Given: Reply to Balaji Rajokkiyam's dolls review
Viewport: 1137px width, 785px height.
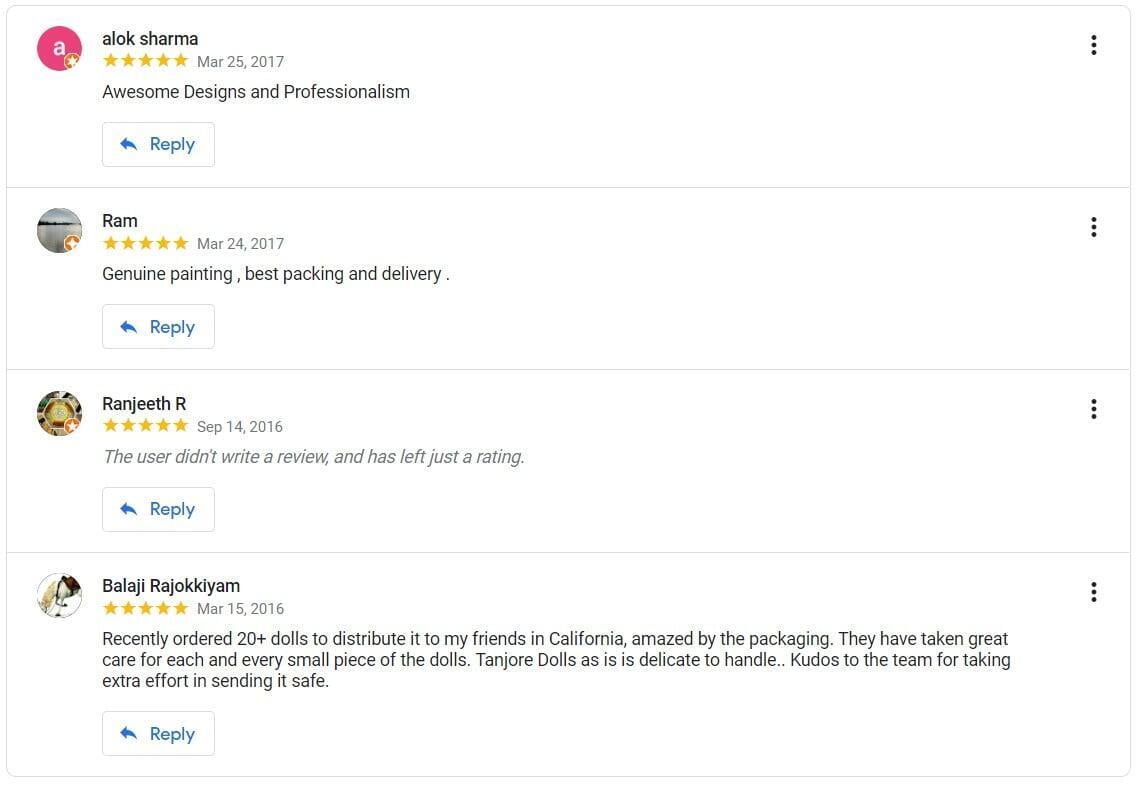Looking at the screenshot, I should pos(158,734).
